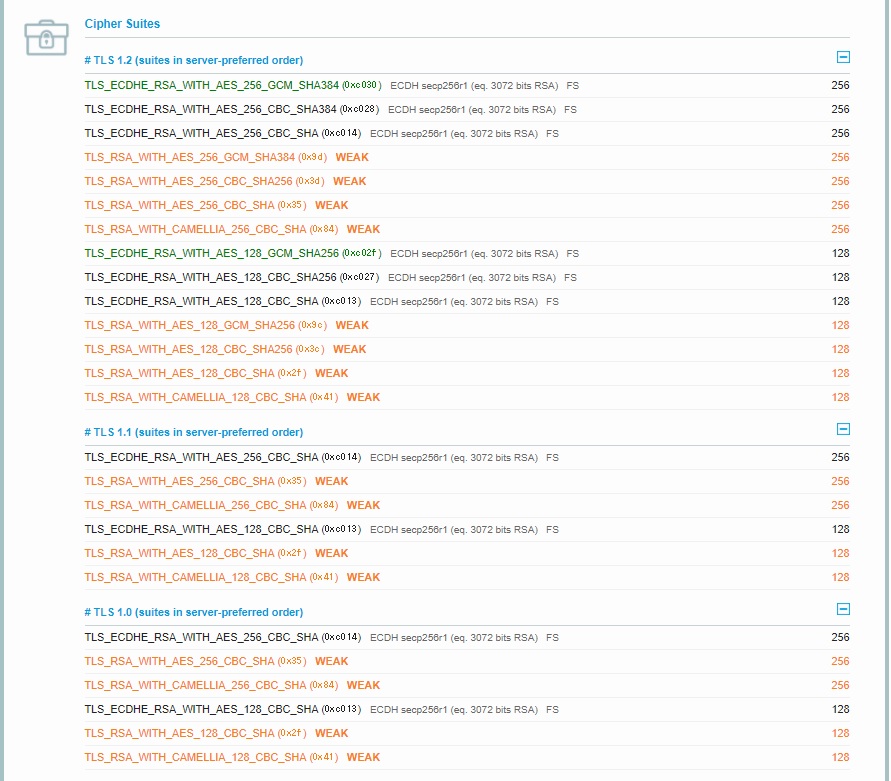Select TLS_ECDHE_RSA_WITH_AES_128_GCM_SHA256 suite name

pyautogui.click(x=211, y=254)
